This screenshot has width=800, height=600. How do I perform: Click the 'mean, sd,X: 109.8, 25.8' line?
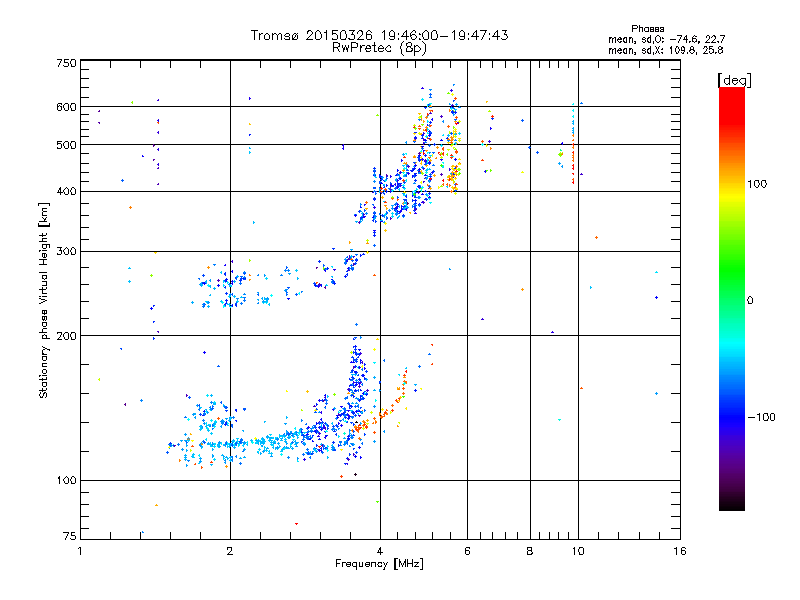(x=665, y=50)
